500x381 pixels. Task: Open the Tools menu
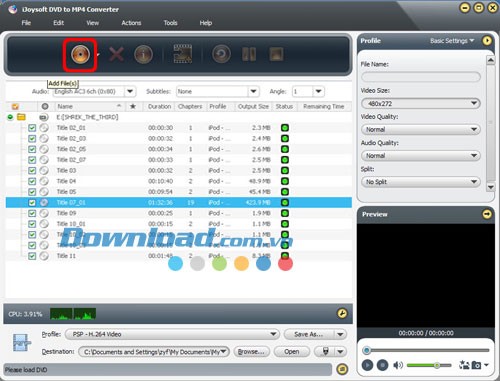coord(170,23)
